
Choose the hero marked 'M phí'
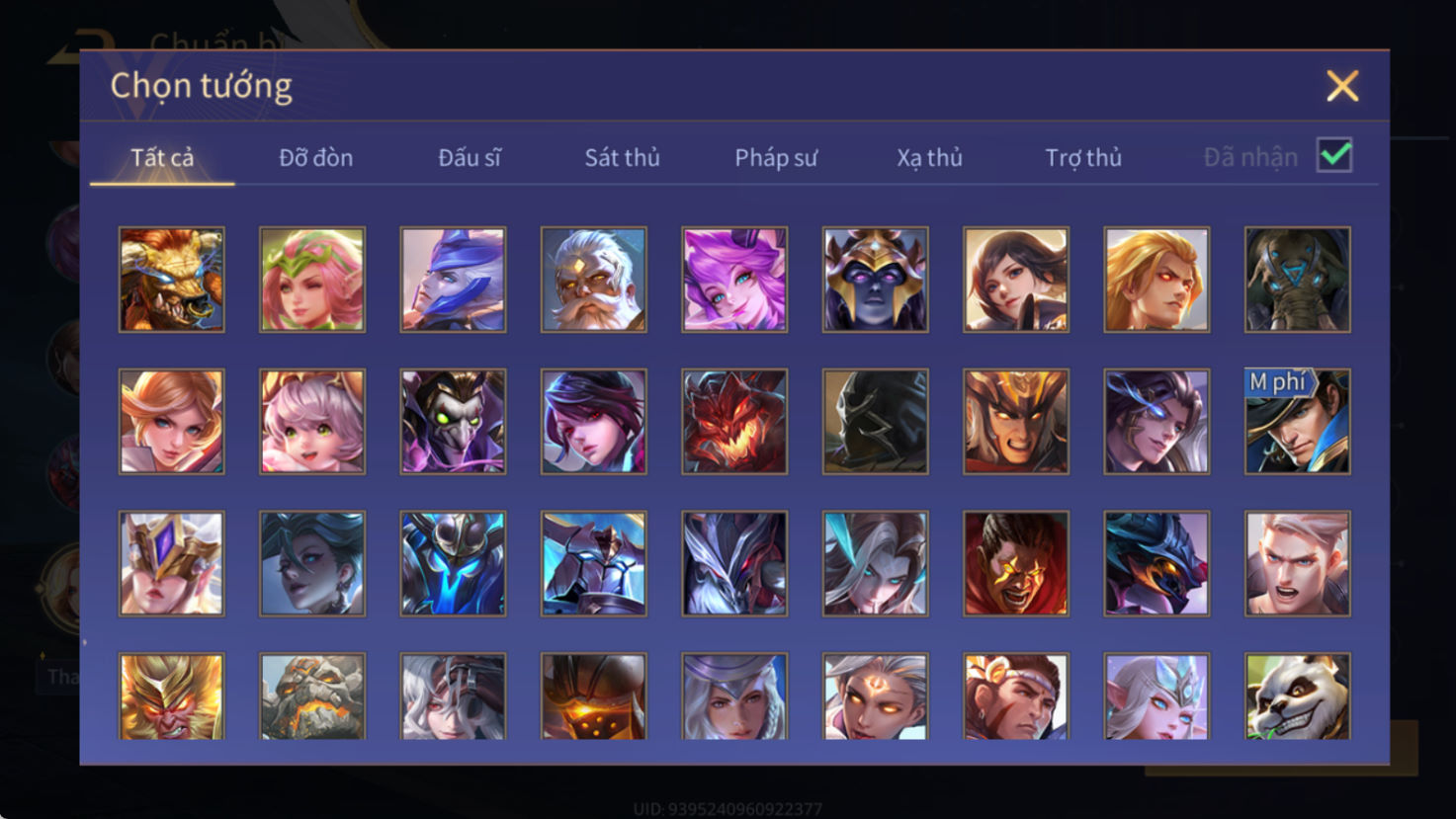tap(1297, 422)
